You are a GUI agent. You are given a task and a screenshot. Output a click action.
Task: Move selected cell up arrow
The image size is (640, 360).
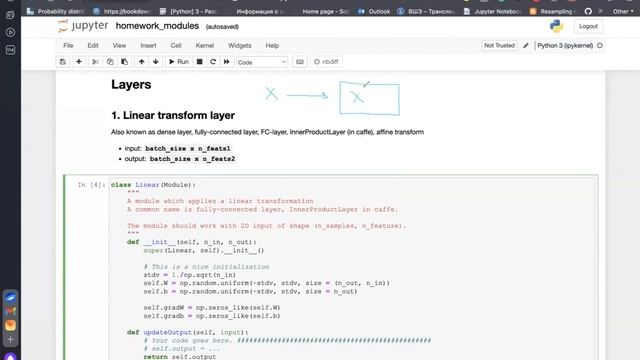pyautogui.click(x=141, y=62)
